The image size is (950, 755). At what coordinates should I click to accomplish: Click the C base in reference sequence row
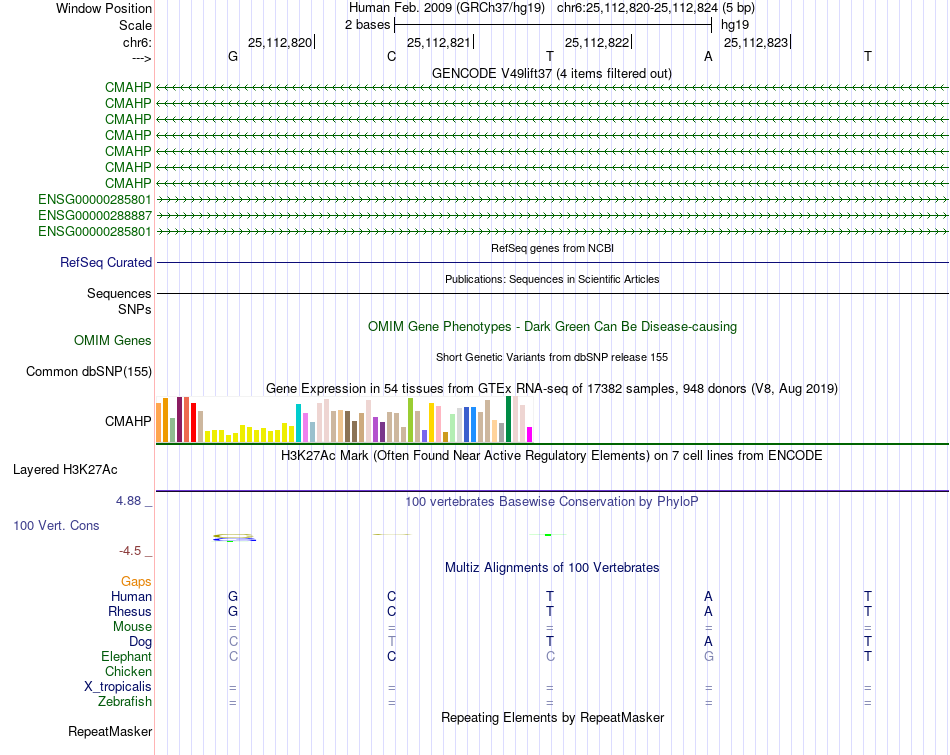tap(391, 56)
